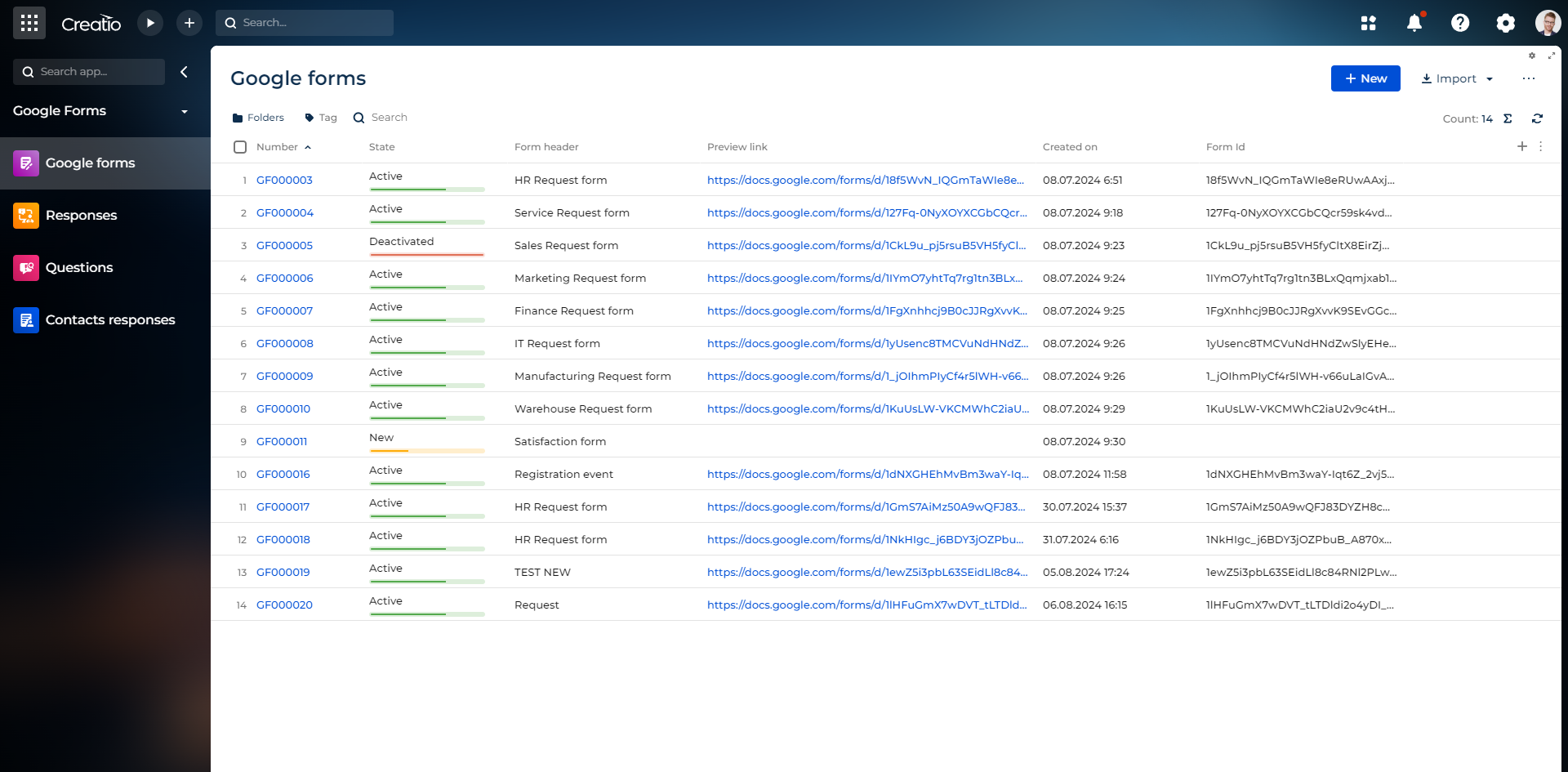Refresh the Google forms list
The height and width of the screenshot is (772, 1568).
[x=1537, y=118]
